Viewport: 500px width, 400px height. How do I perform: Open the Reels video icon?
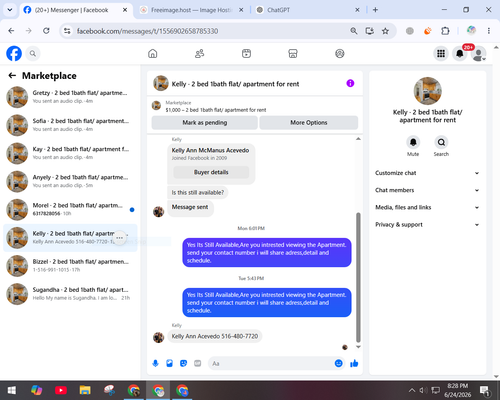tap(246, 53)
